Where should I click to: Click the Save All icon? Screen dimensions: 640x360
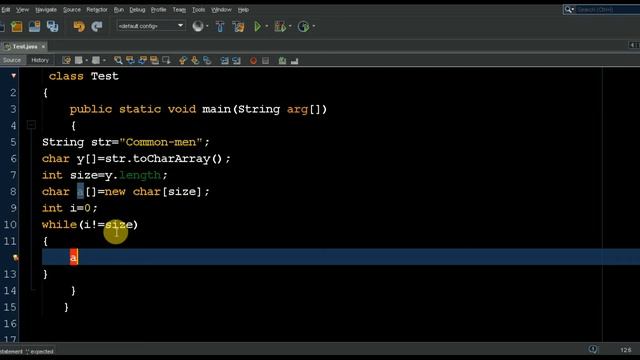click(52, 27)
